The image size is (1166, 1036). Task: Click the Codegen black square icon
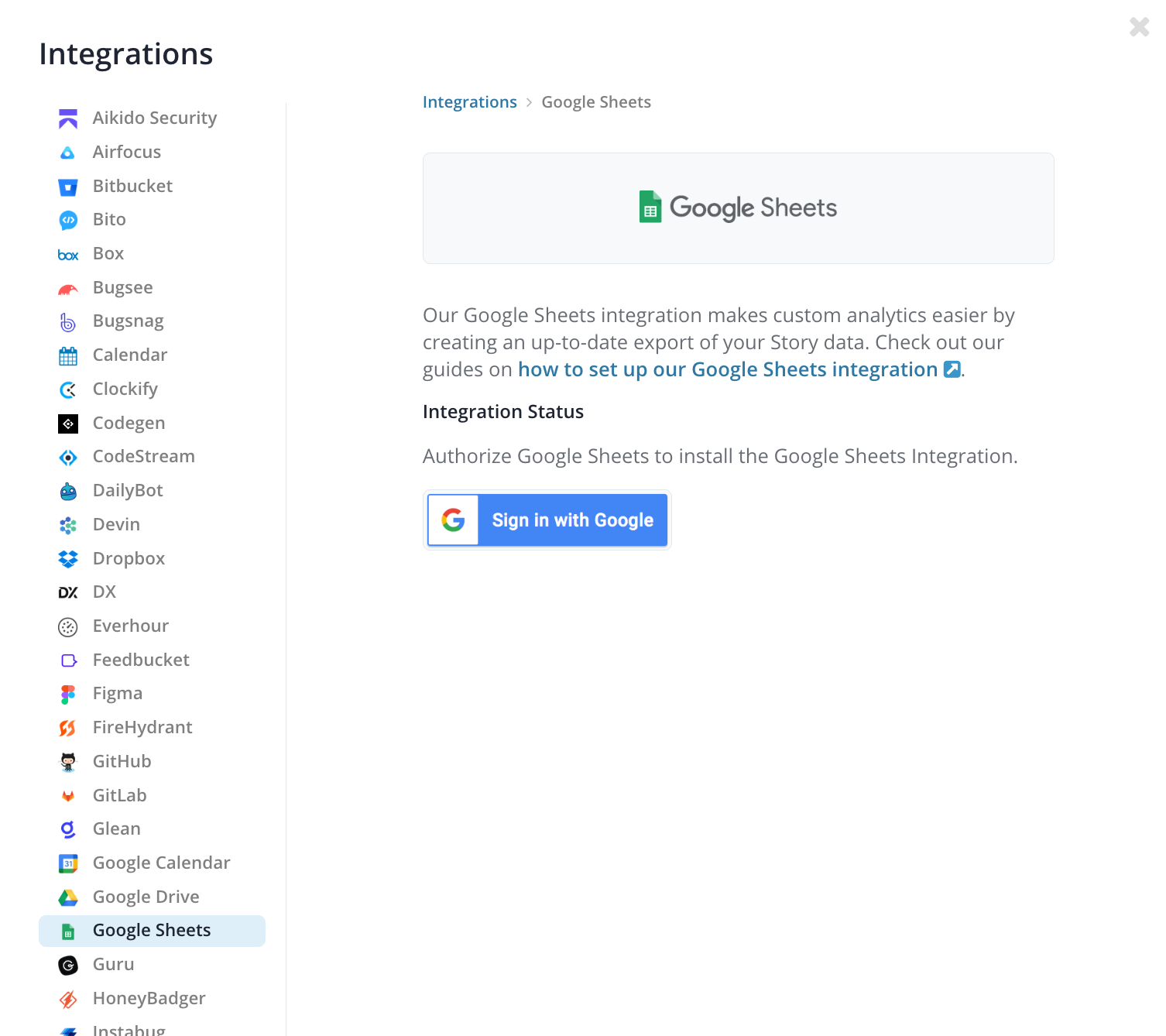68,424
